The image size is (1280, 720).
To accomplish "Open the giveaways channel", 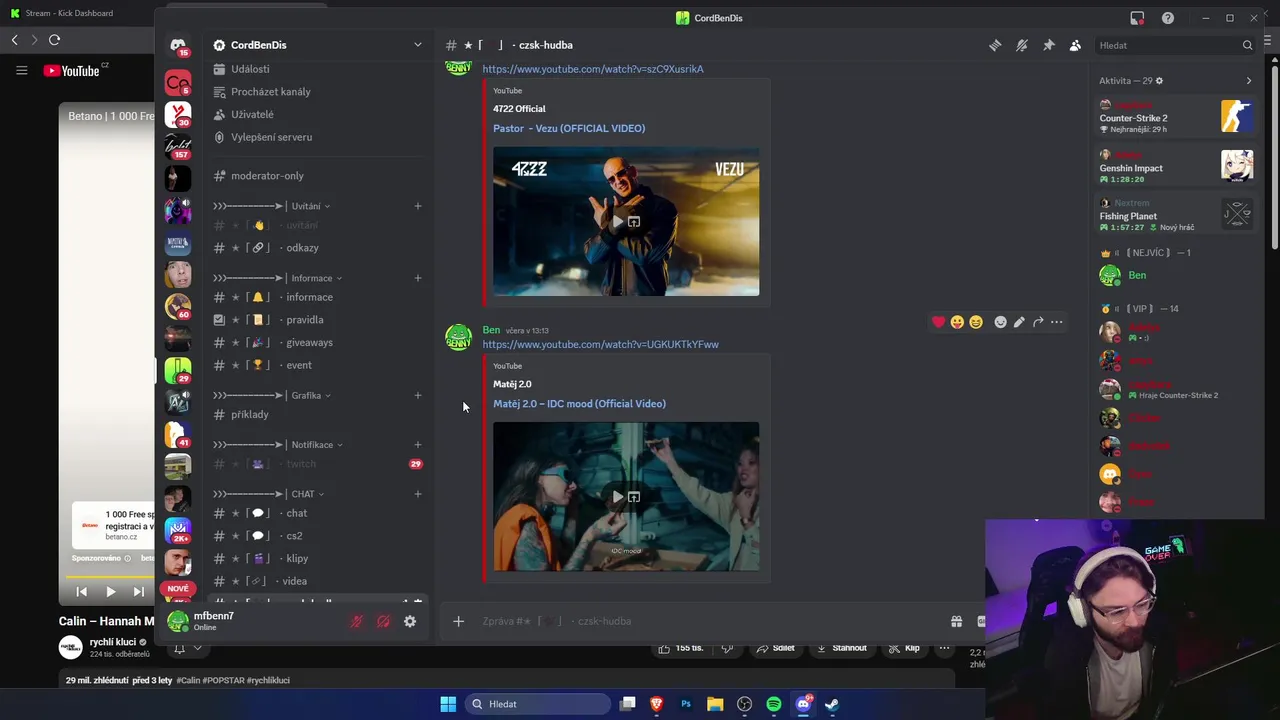I will click(309, 343).
